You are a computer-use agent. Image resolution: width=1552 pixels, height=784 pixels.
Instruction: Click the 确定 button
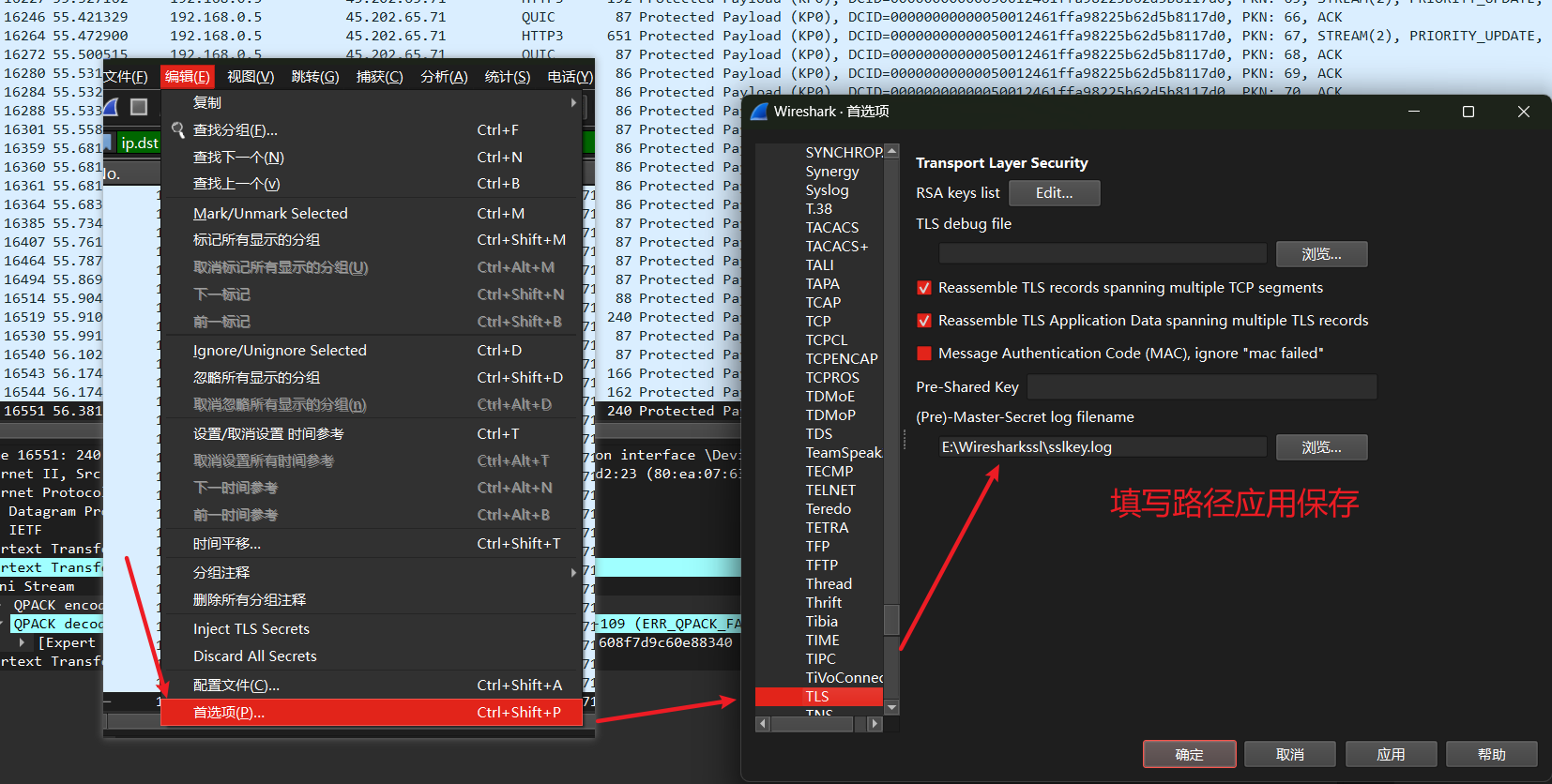click(x=1189, y=755)
